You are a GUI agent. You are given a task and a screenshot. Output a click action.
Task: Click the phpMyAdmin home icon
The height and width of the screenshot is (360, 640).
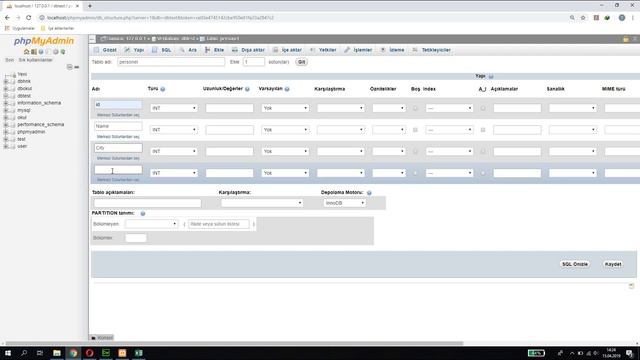click(x=27, y=52)
